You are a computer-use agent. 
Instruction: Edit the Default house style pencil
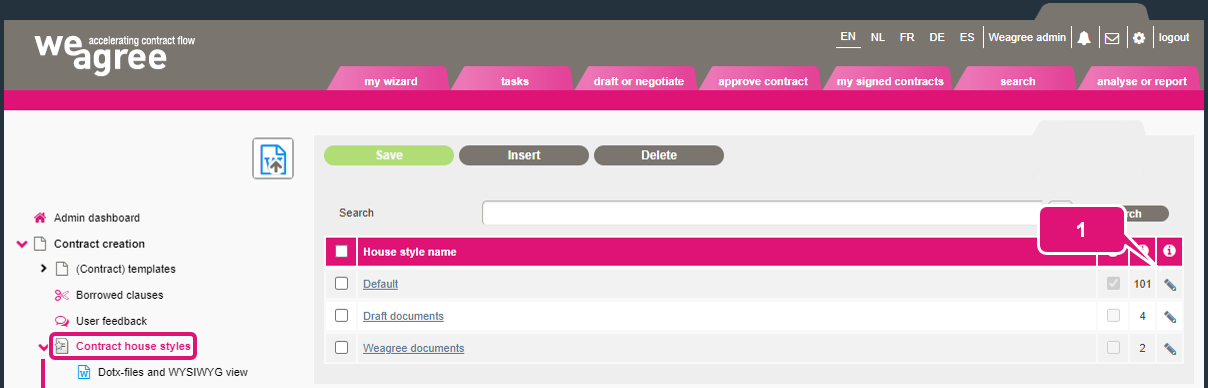[x=1170, y=285]
